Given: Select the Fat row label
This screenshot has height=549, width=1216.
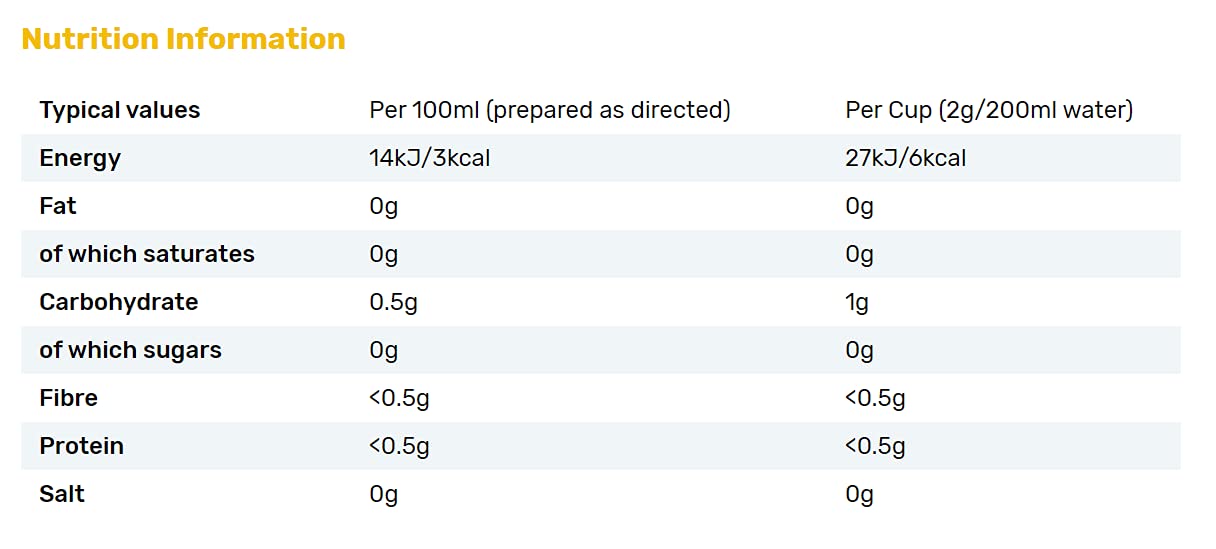Looking at the screenshot, I should (x=58, y=206).
